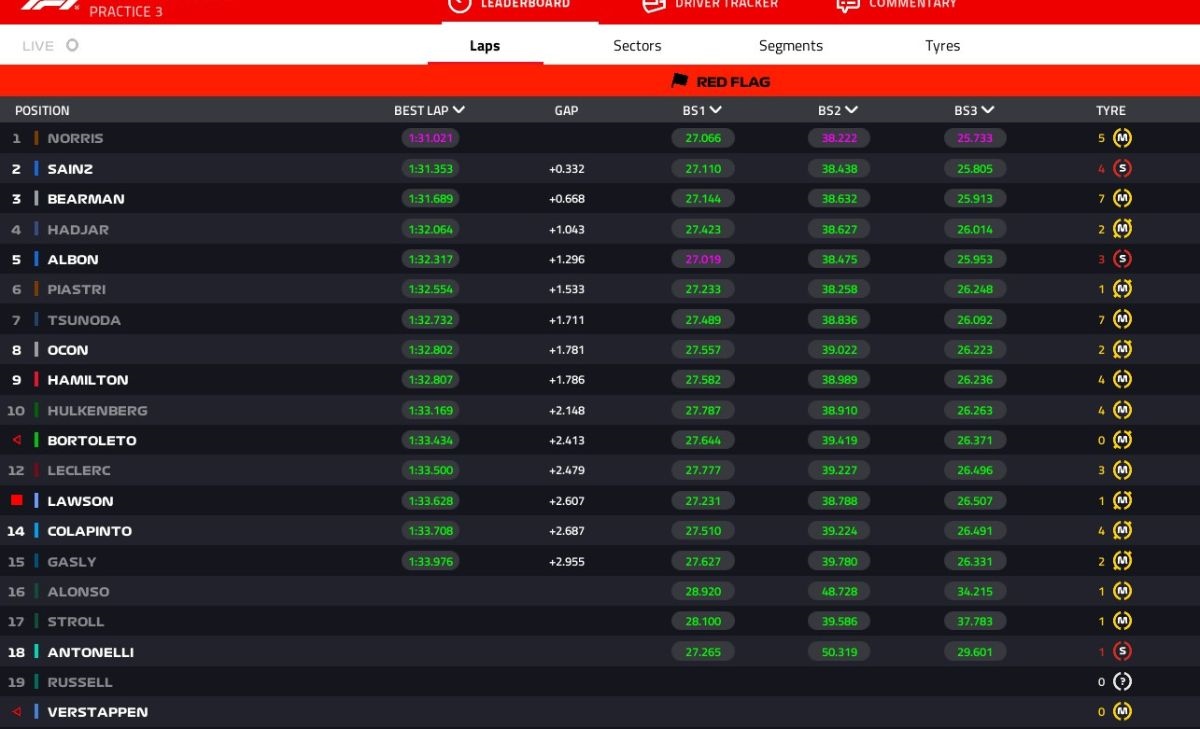This screenshot has width=1200, height=729.
Task: Expand the BEST LAP column dropdown
Action: [x=458, y=110]
